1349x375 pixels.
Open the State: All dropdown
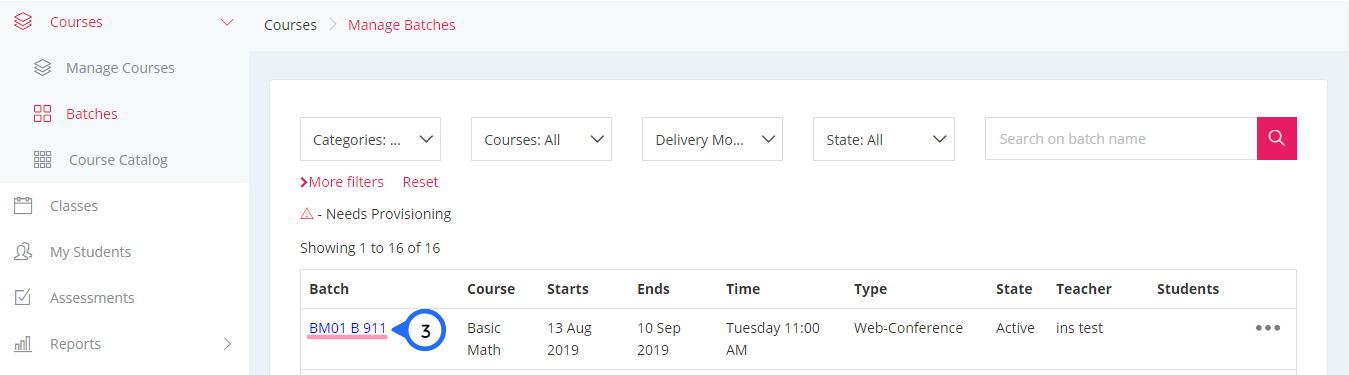point(884,139)
